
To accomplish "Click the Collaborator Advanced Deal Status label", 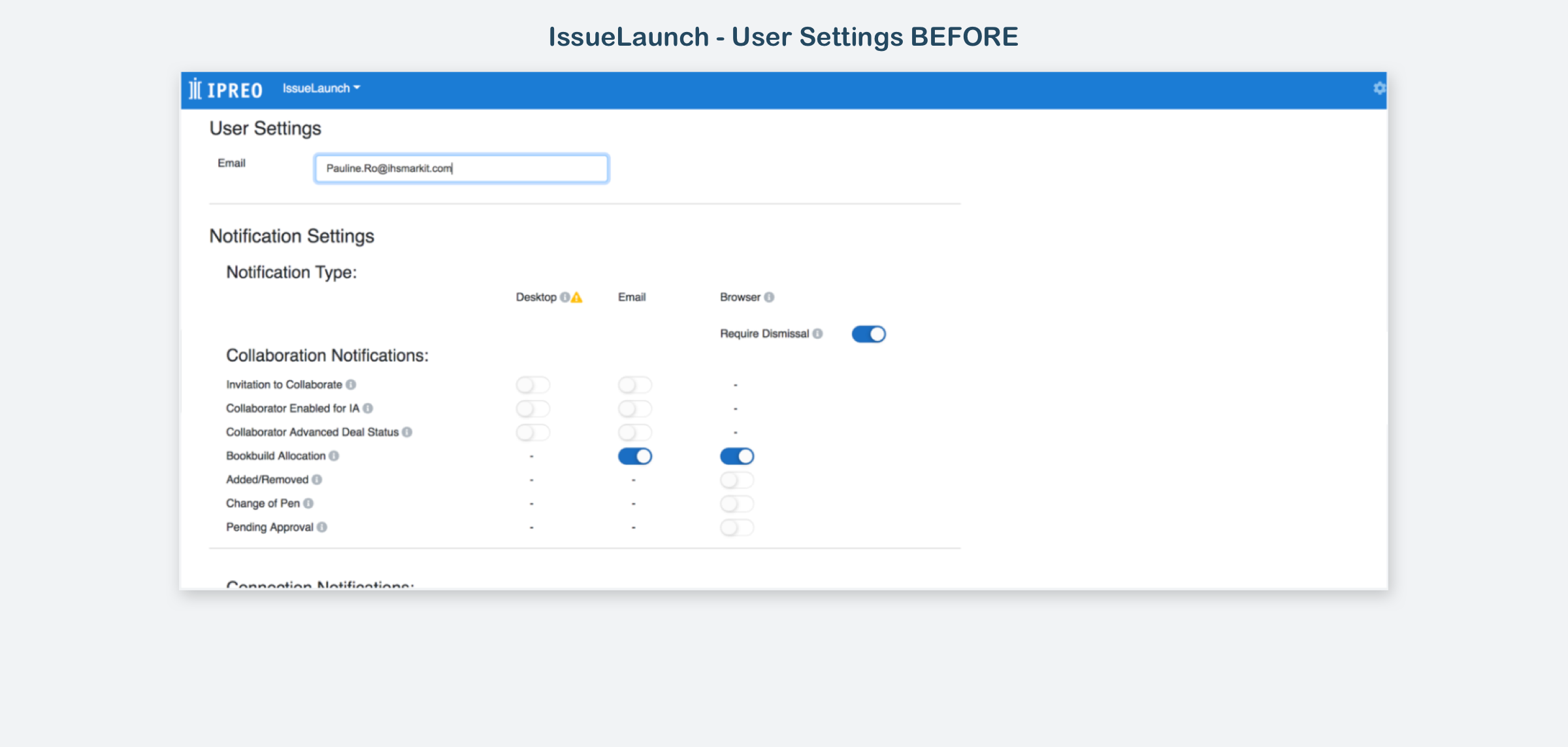I will pyautogui.click(x=312, y=432).
